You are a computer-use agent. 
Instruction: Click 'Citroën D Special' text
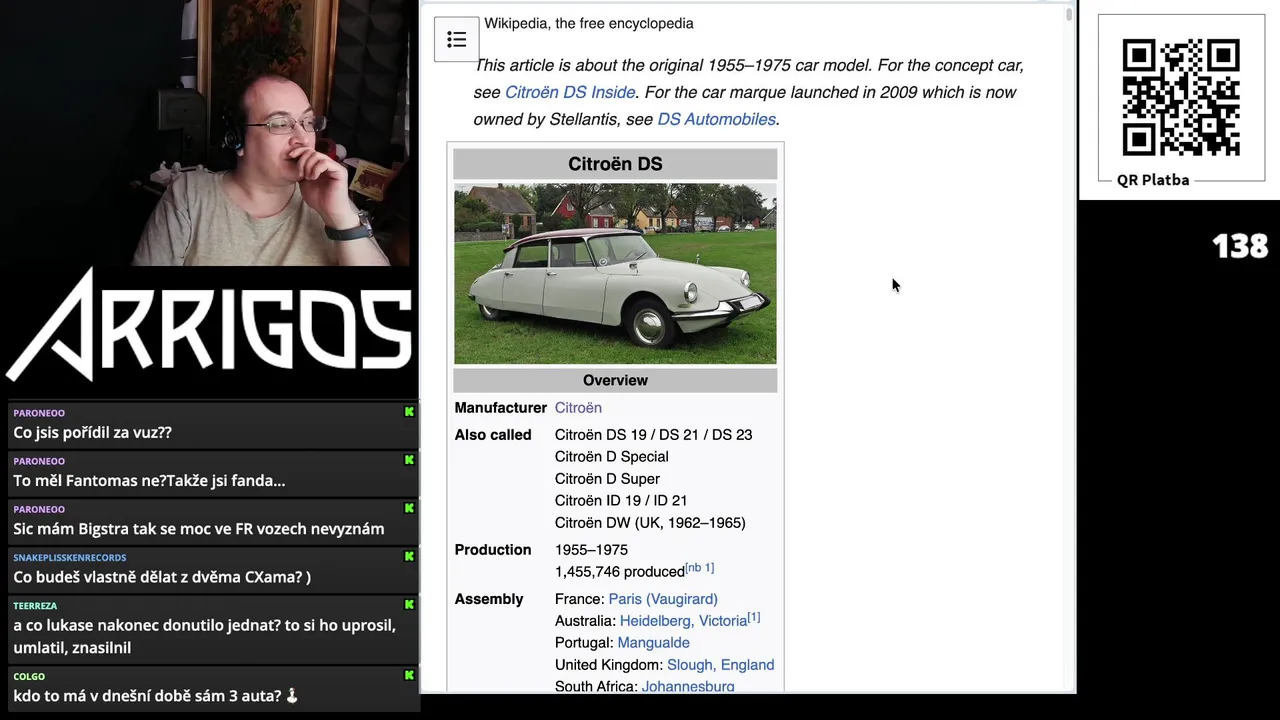612,457
